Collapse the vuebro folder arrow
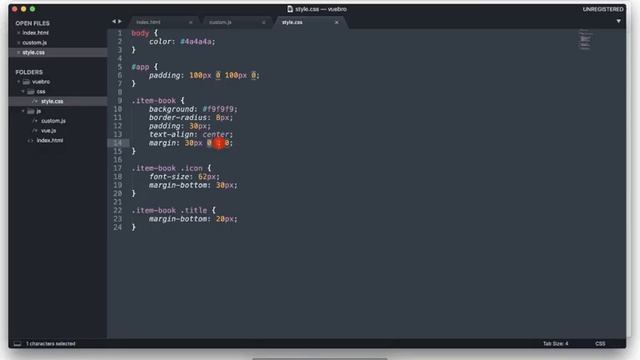The height and width of the screenshot is (360, 640). point(18,82)
